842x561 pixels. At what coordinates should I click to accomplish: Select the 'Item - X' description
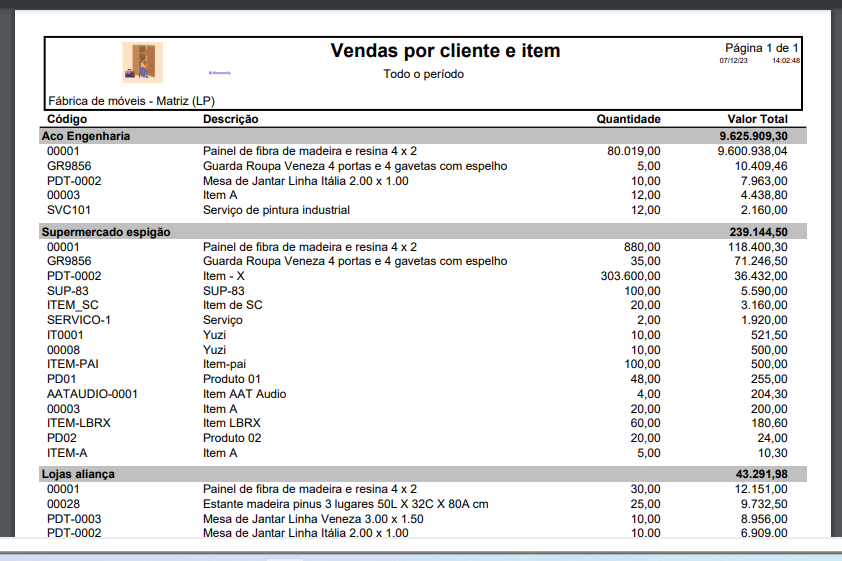point(223,276)
